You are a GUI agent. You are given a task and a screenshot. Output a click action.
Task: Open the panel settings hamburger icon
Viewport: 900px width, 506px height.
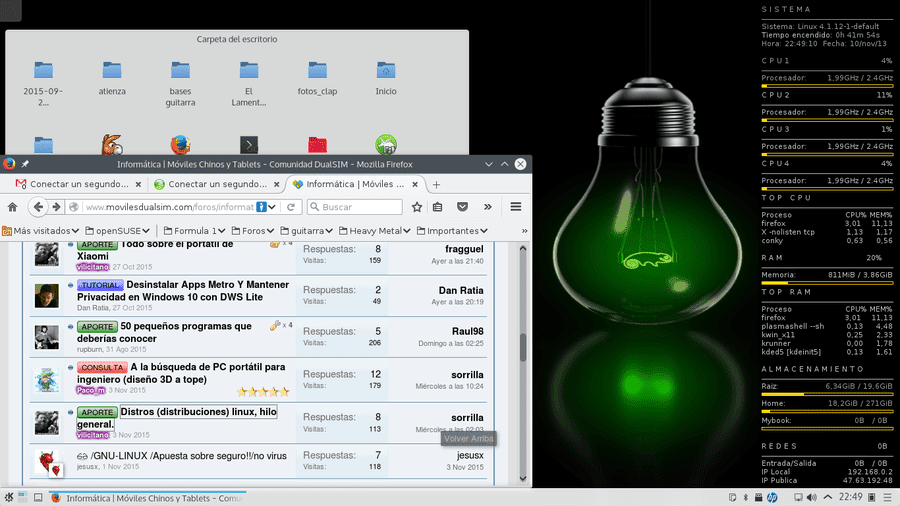(888, 497)
